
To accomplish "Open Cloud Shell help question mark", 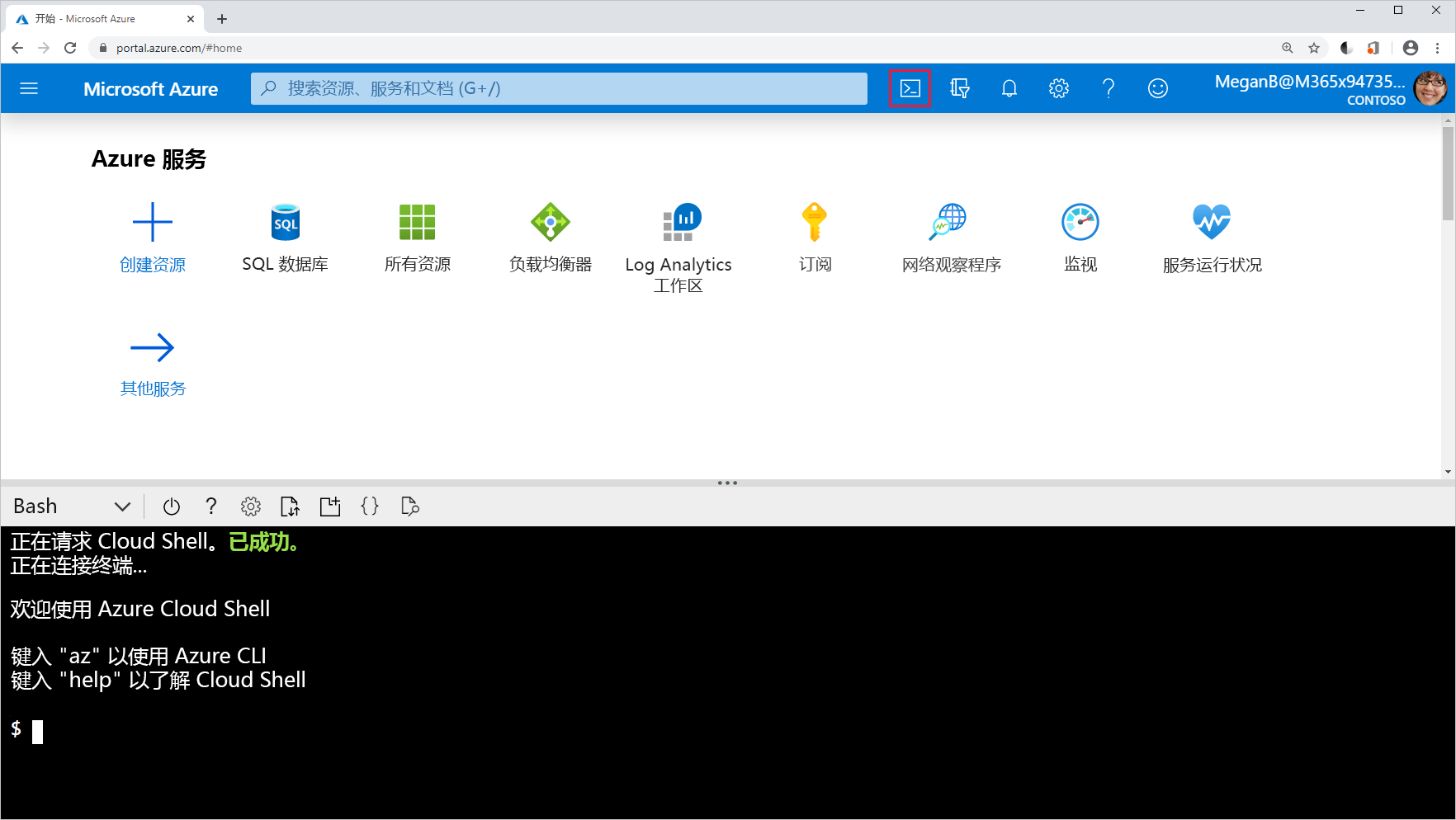I will (x=211, y=507).
